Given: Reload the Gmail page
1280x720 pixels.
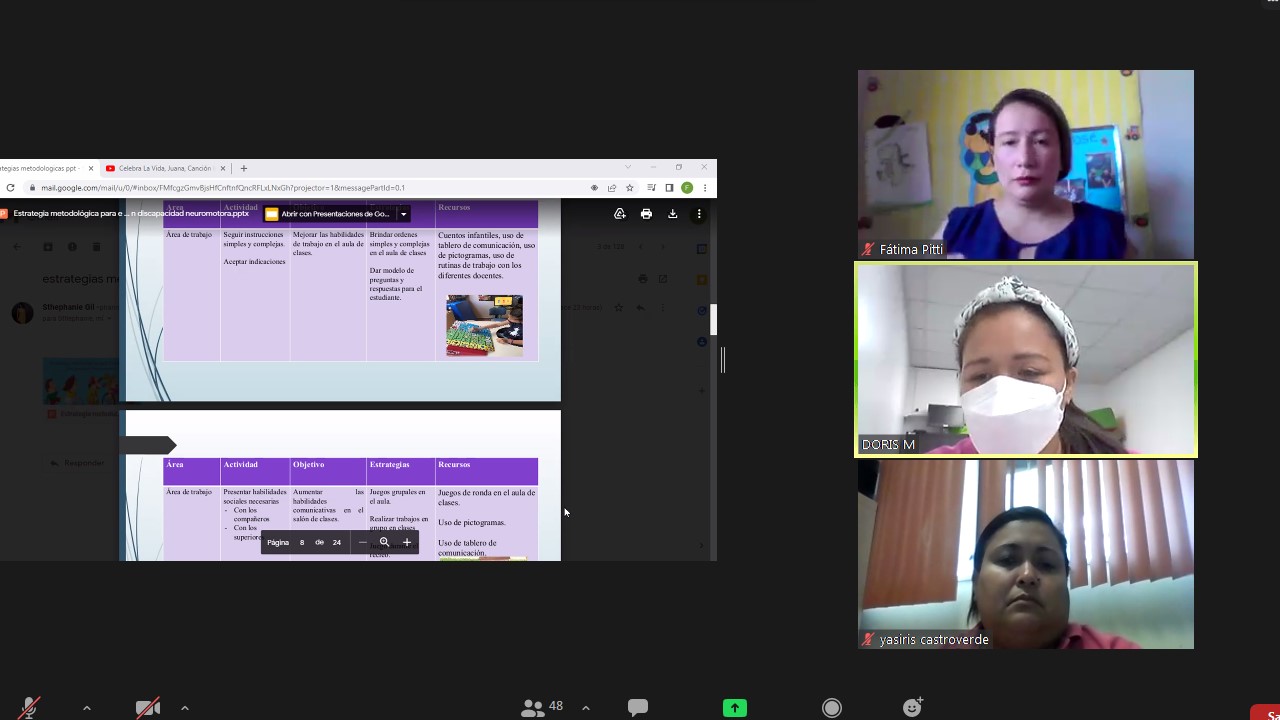Looking at the screenshot, I should (10, 188).
